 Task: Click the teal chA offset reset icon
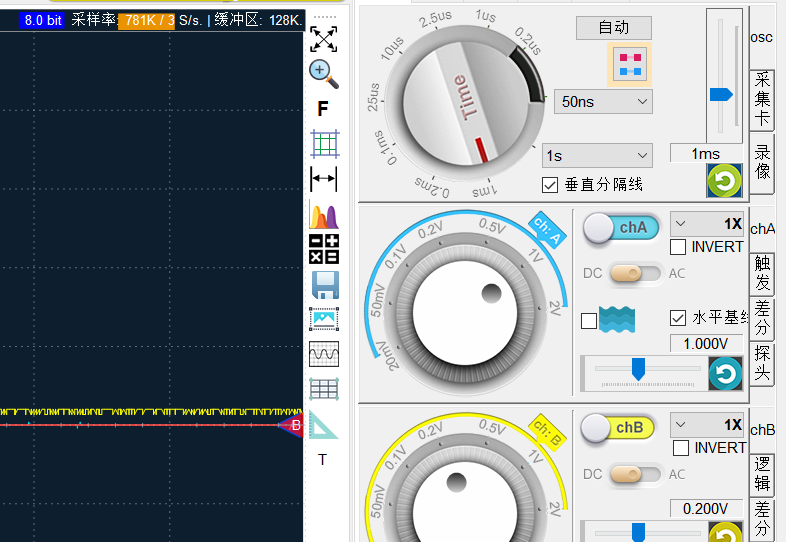[725, 374]
